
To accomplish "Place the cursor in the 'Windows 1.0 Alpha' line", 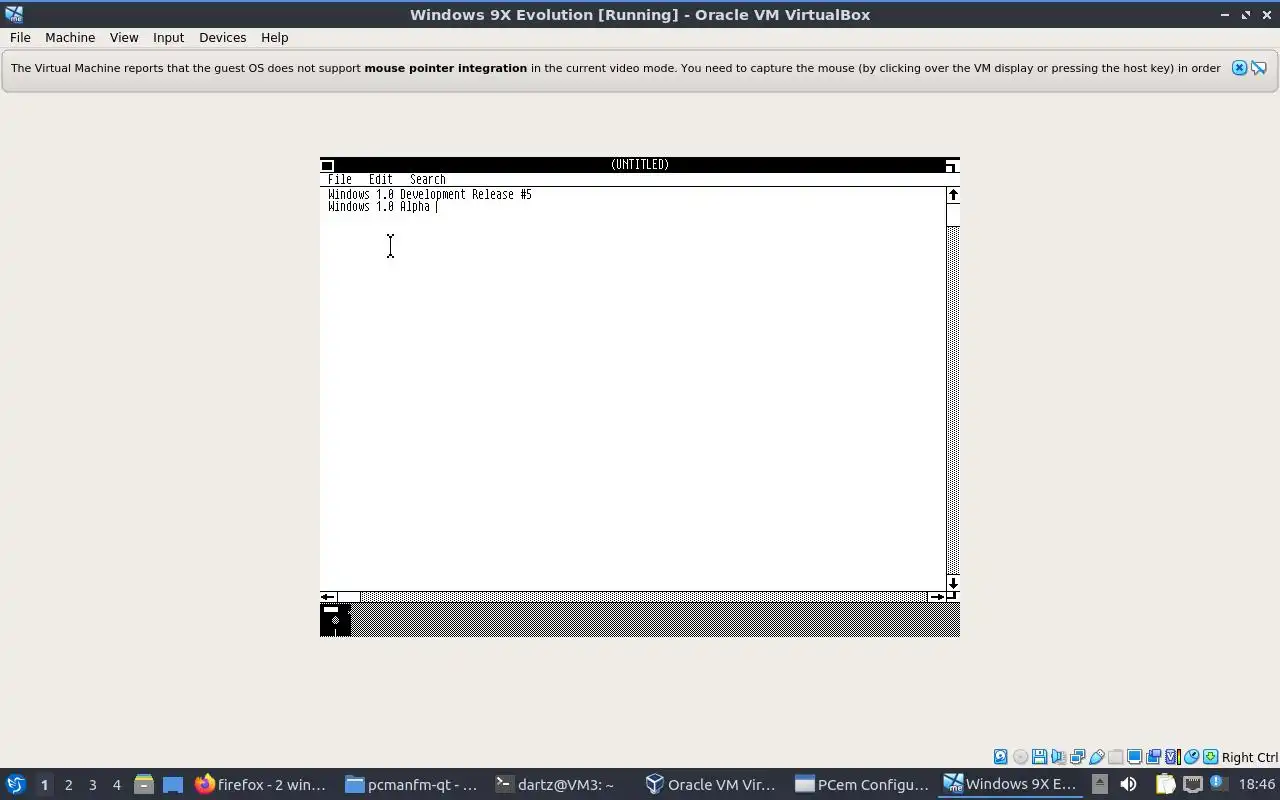I will coord(379,207).
